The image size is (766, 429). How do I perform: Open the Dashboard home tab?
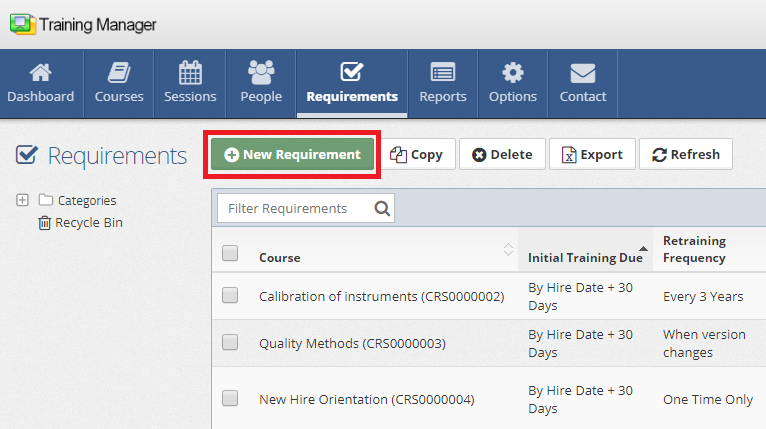coord(41,84)
